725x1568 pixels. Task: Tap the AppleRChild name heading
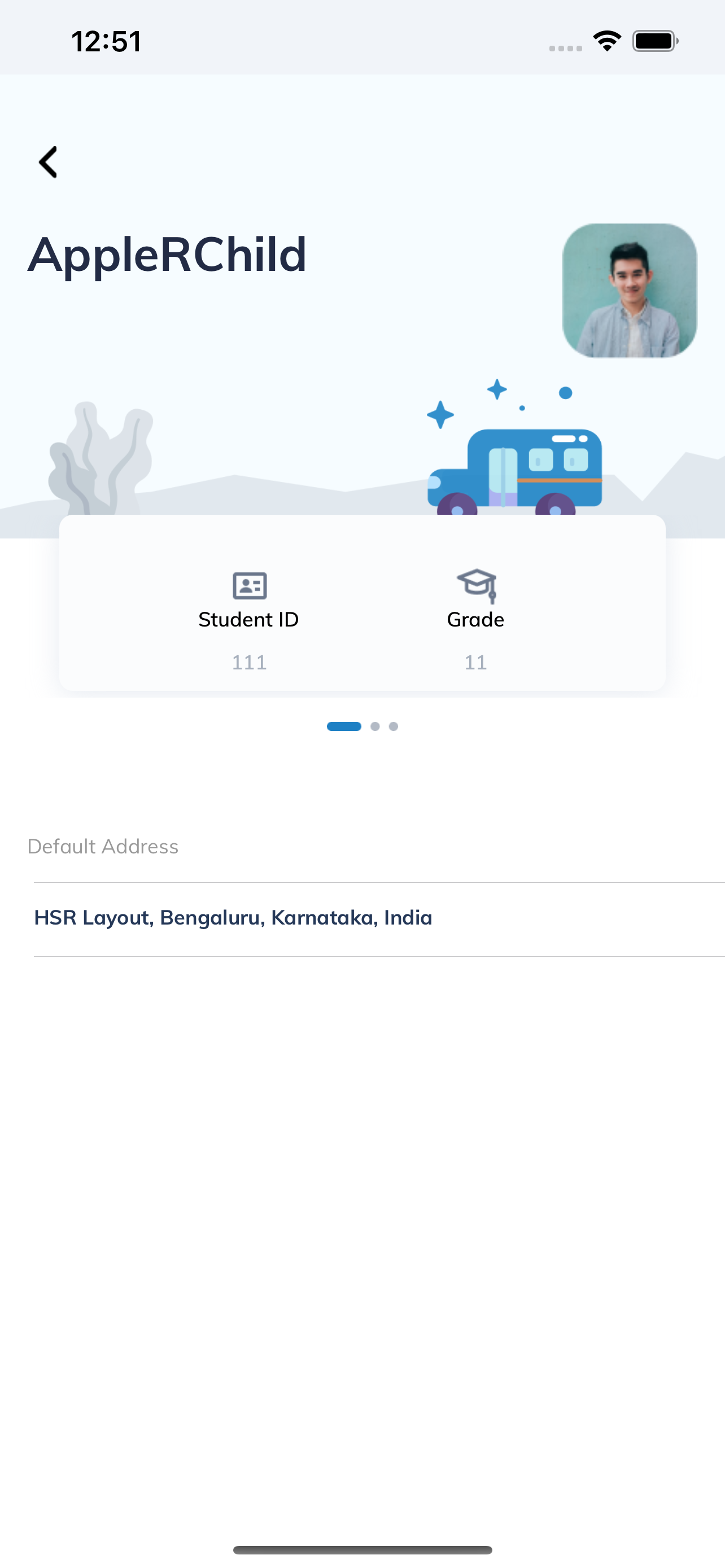[167, 255]
